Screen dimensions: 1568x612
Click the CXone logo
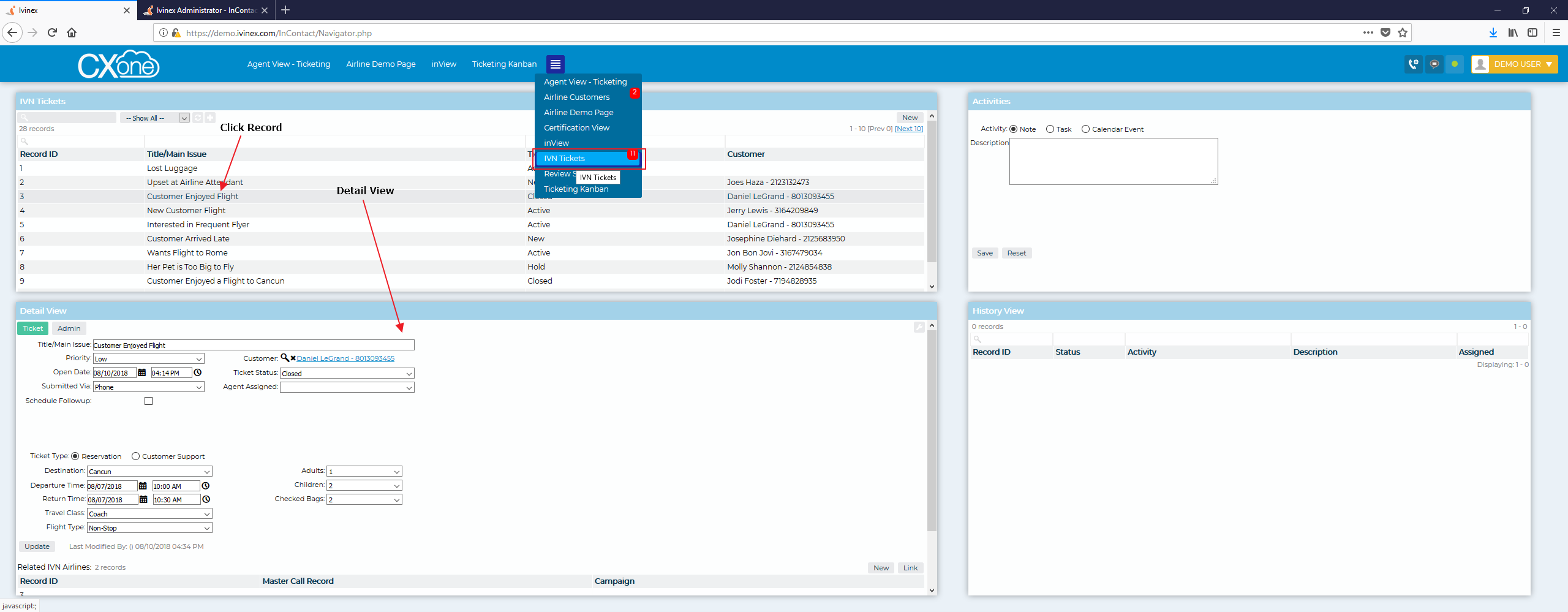click(x=119, y=64)
